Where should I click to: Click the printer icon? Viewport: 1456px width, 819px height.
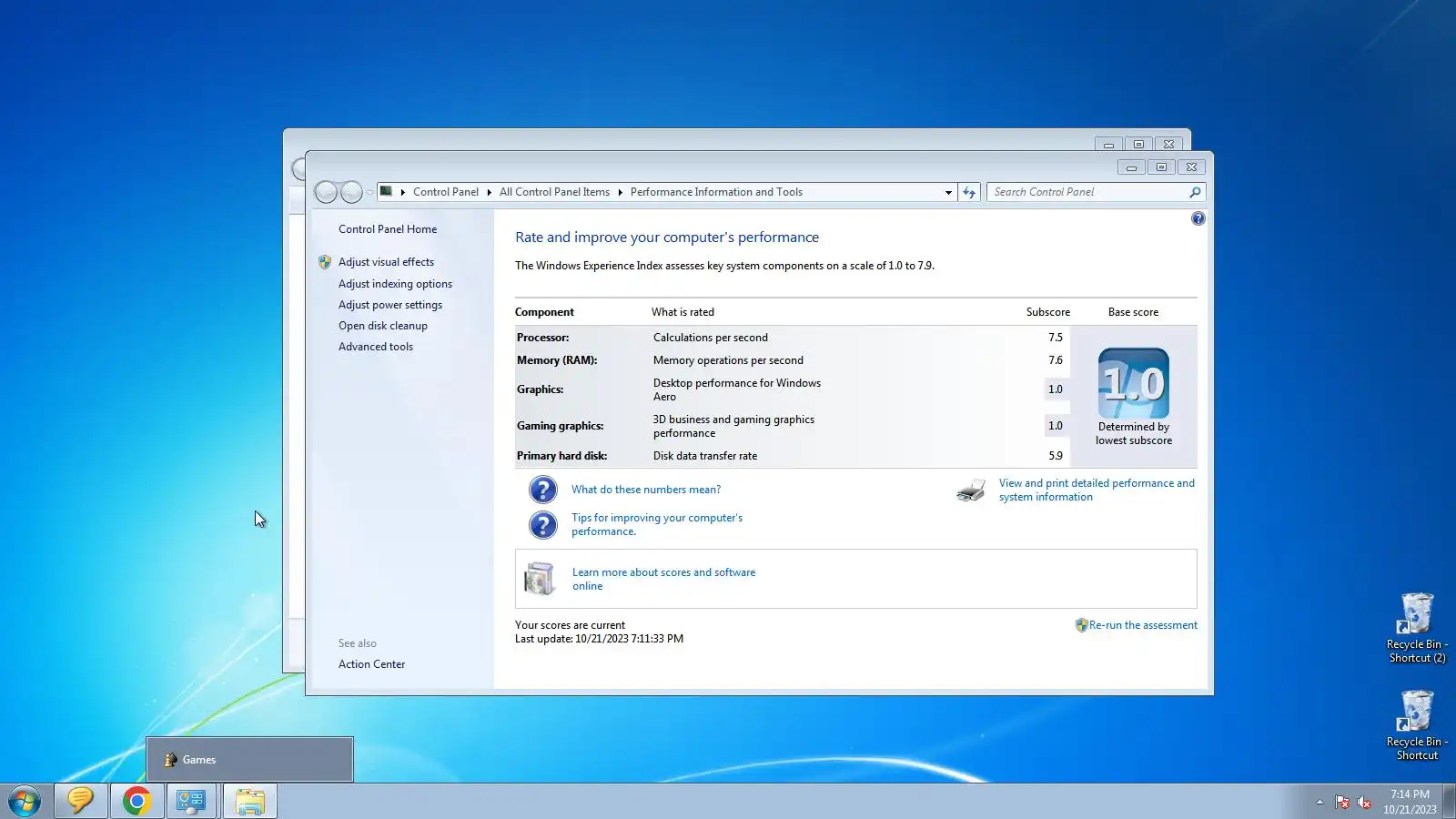(971, 490)
